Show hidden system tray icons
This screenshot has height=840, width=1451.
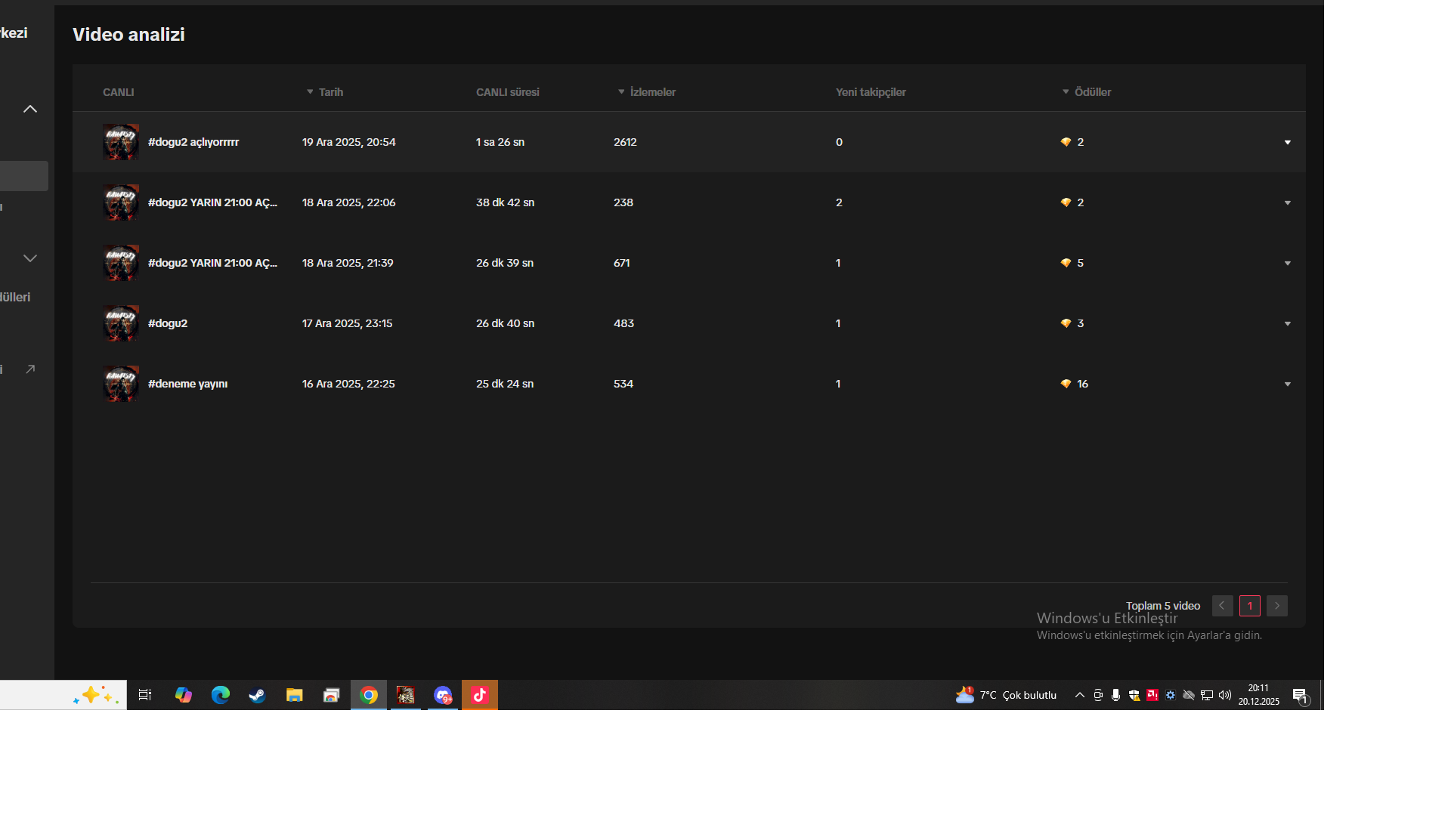(x=1080, y=695)
